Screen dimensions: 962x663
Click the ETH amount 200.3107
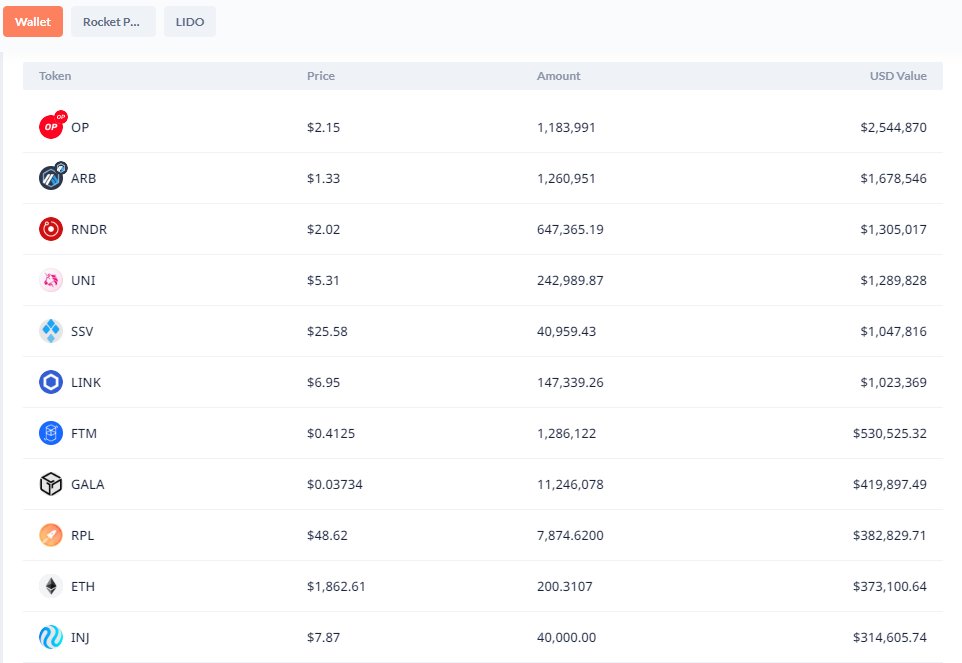tap(564, 586)
